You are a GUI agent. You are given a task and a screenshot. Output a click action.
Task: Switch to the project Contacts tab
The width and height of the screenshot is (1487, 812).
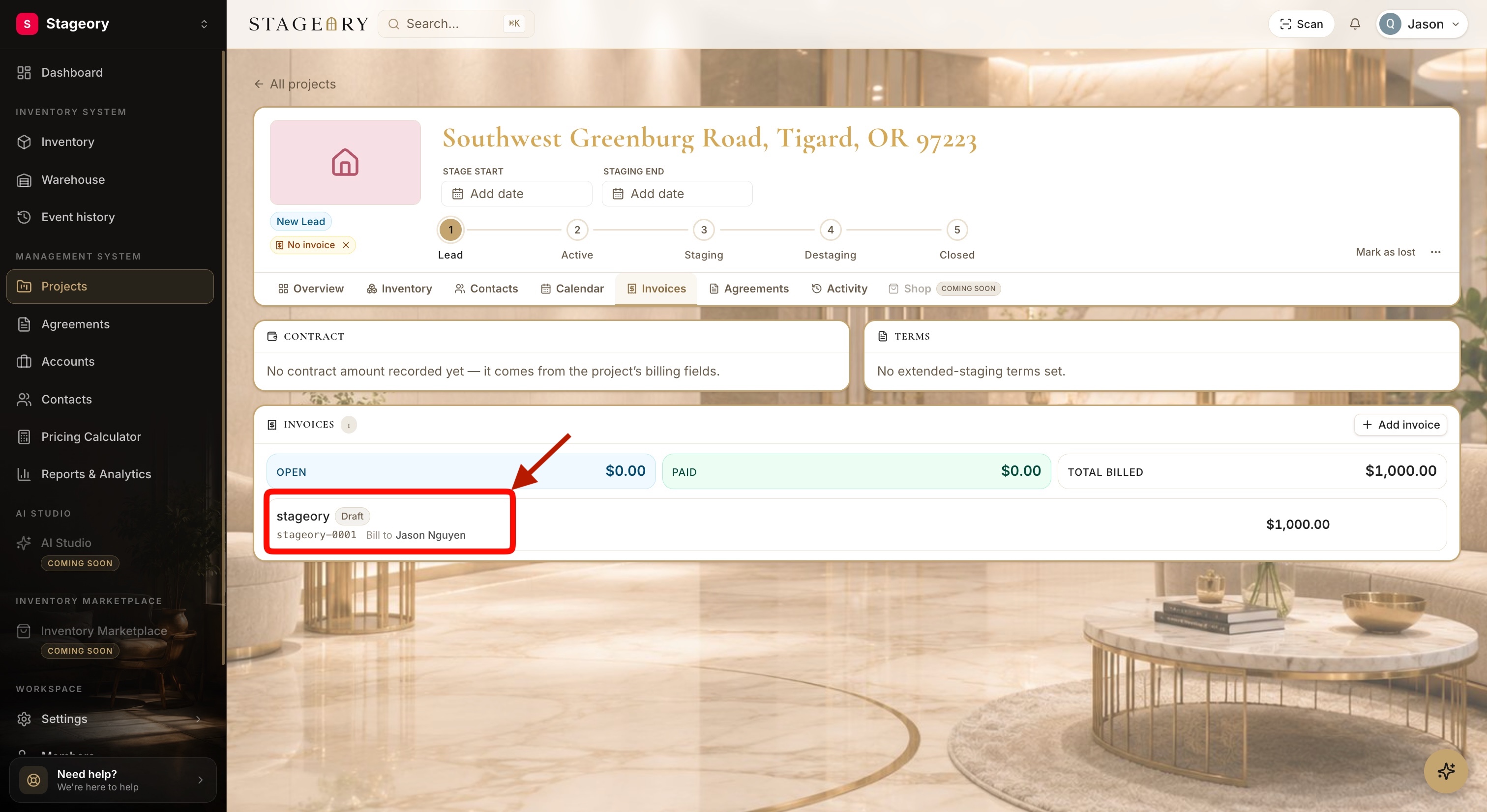(486, 289)
